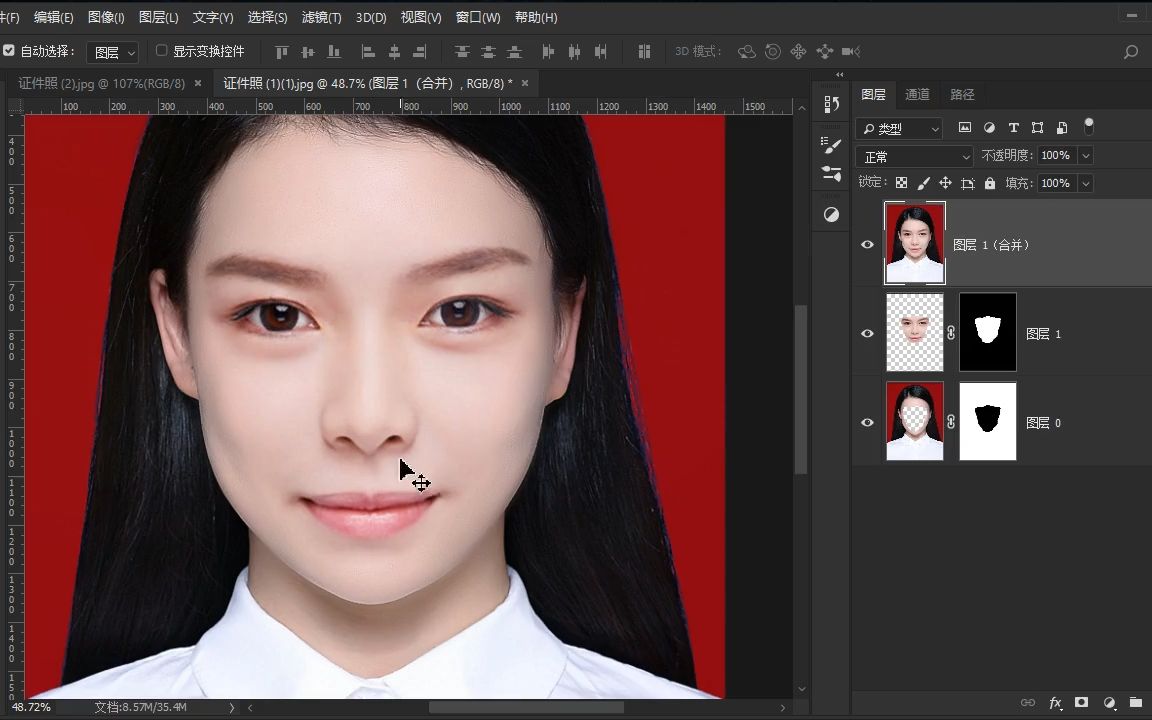This screenshot has height=720, width=1152.
Task: Open the 编辑(E) menu
Action: pyautogui.click(x=54, y=17)
